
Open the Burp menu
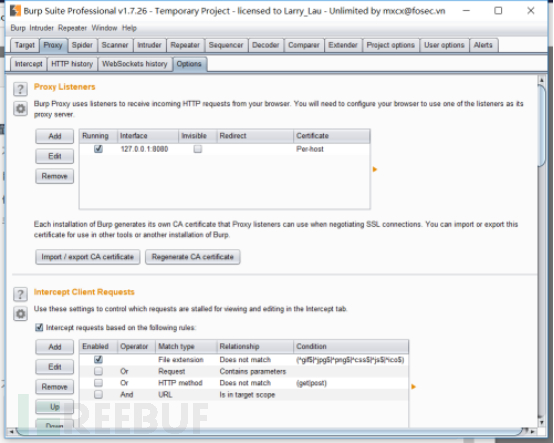[18, 28]
